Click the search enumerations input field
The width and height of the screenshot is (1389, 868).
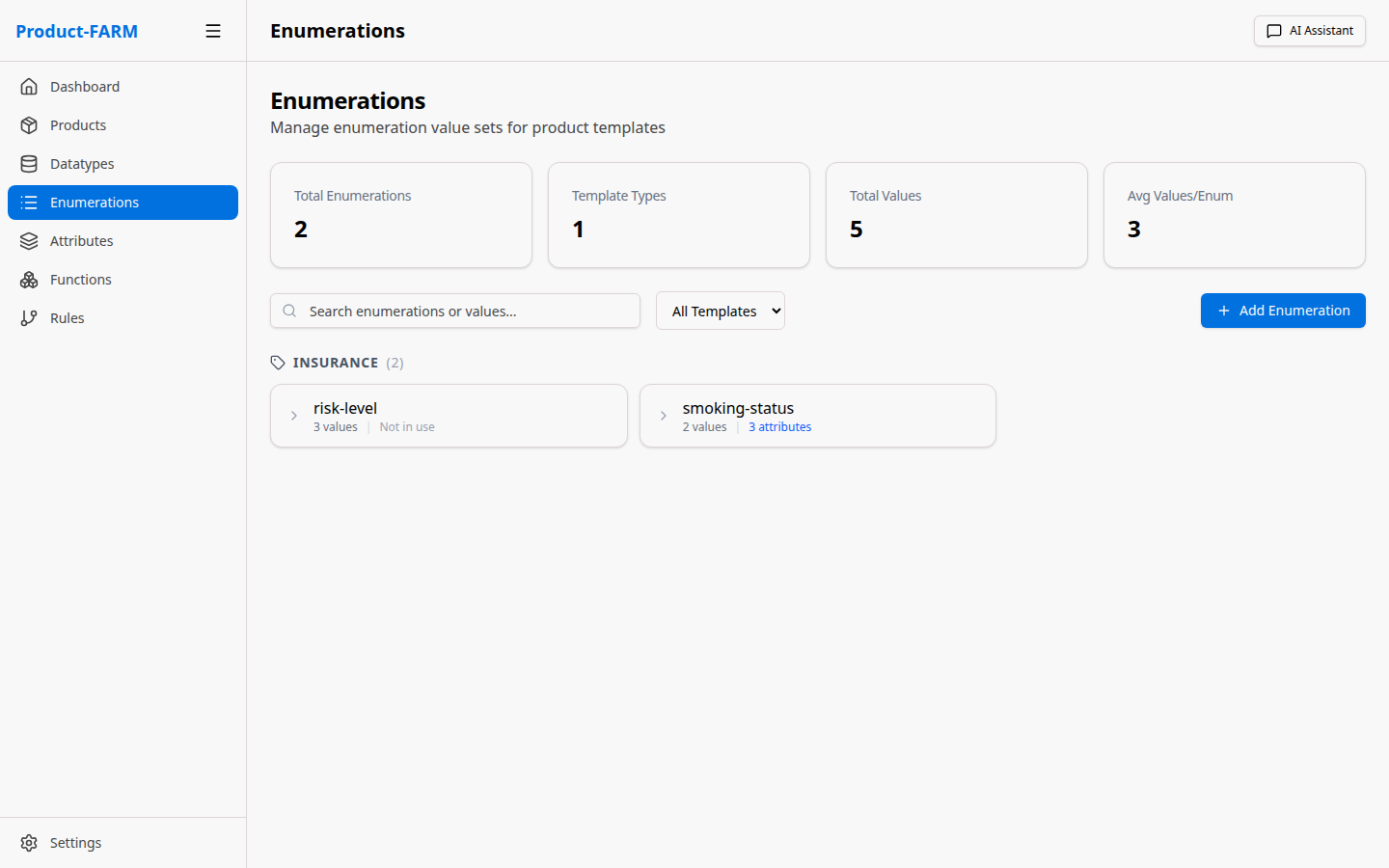[454, 311]
